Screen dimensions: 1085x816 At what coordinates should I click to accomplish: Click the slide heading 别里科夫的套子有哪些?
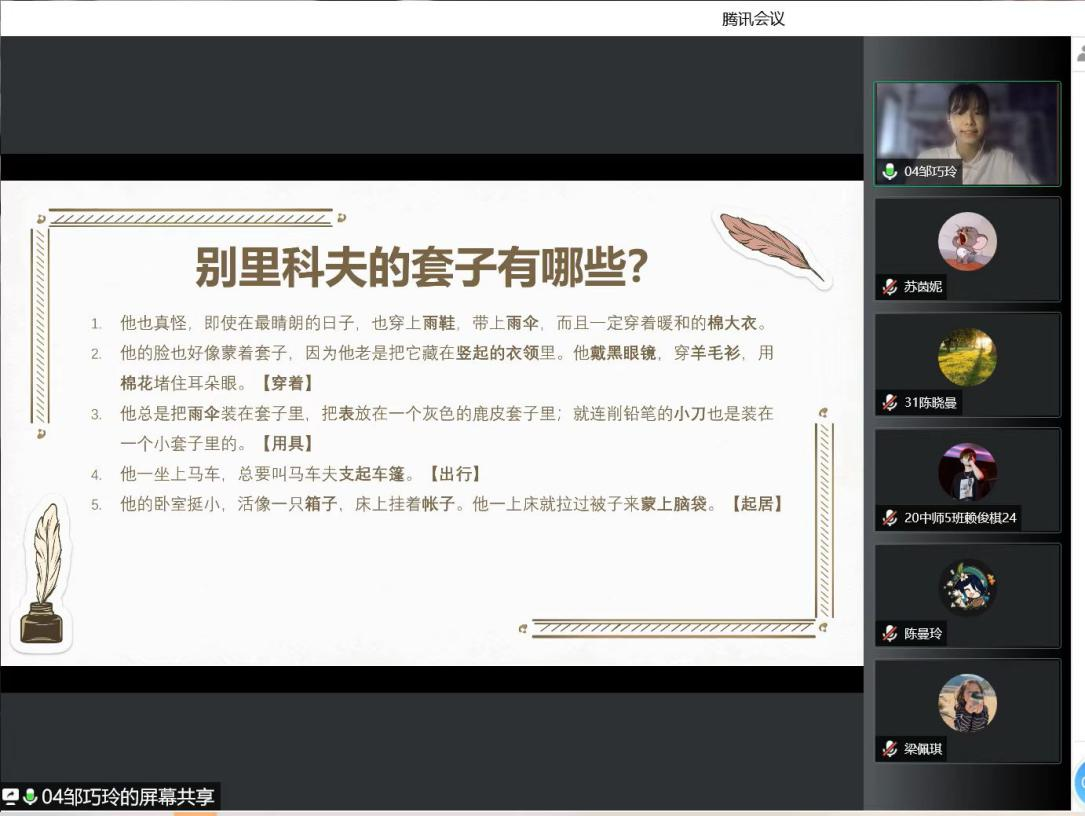coord(421,267)
